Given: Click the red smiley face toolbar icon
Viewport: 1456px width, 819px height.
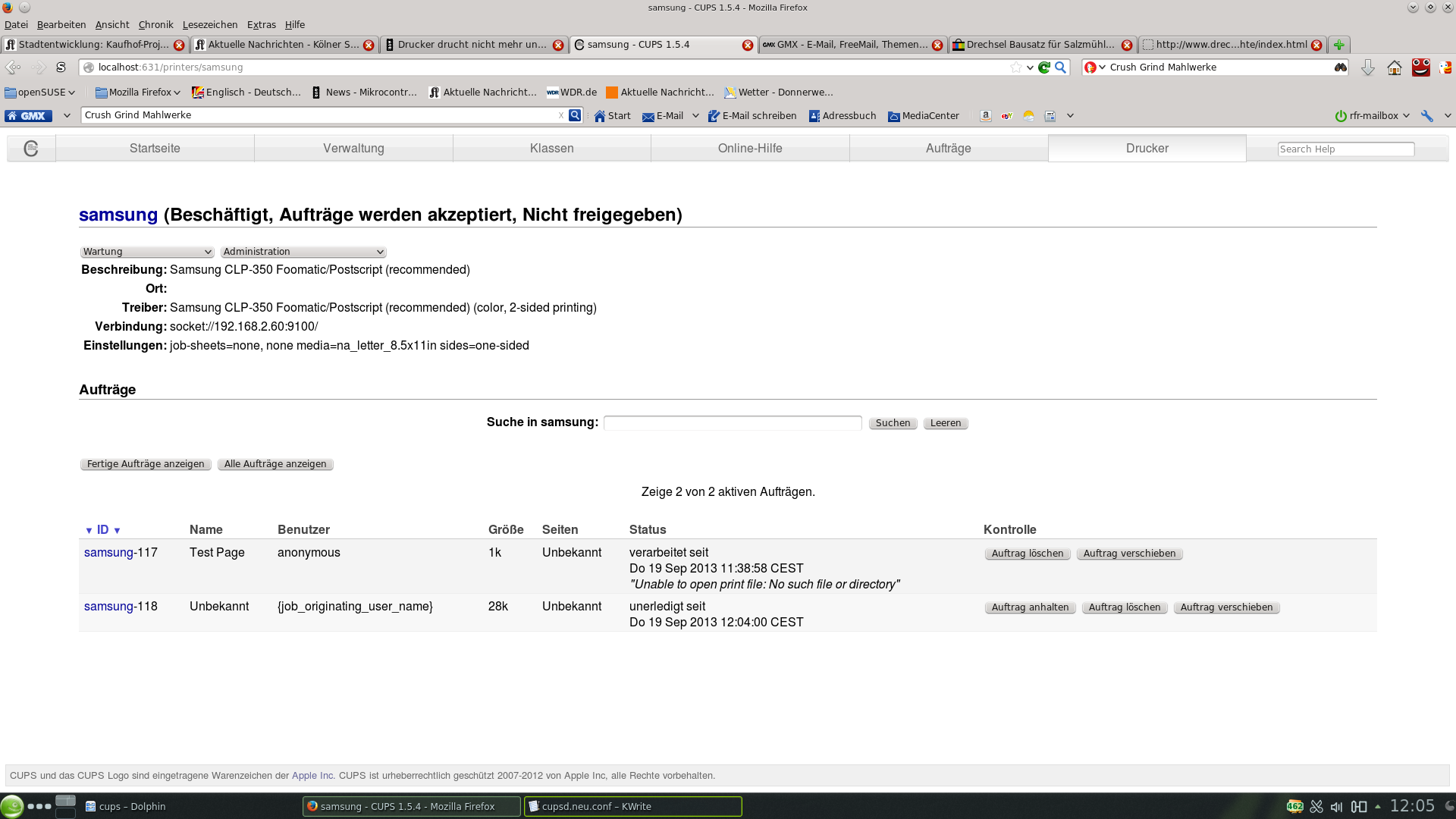Looking at the screenshot, I should [1420, 67].
